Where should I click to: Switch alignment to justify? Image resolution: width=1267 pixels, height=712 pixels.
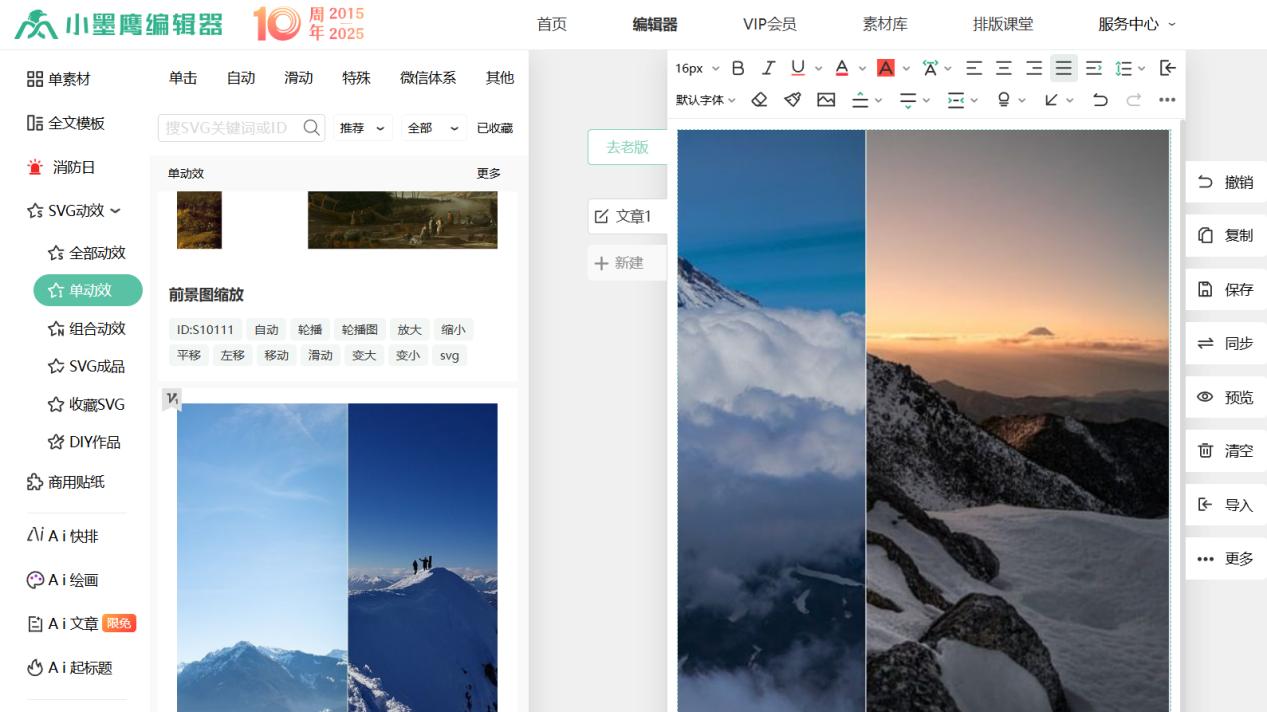tap(1064, 68)
